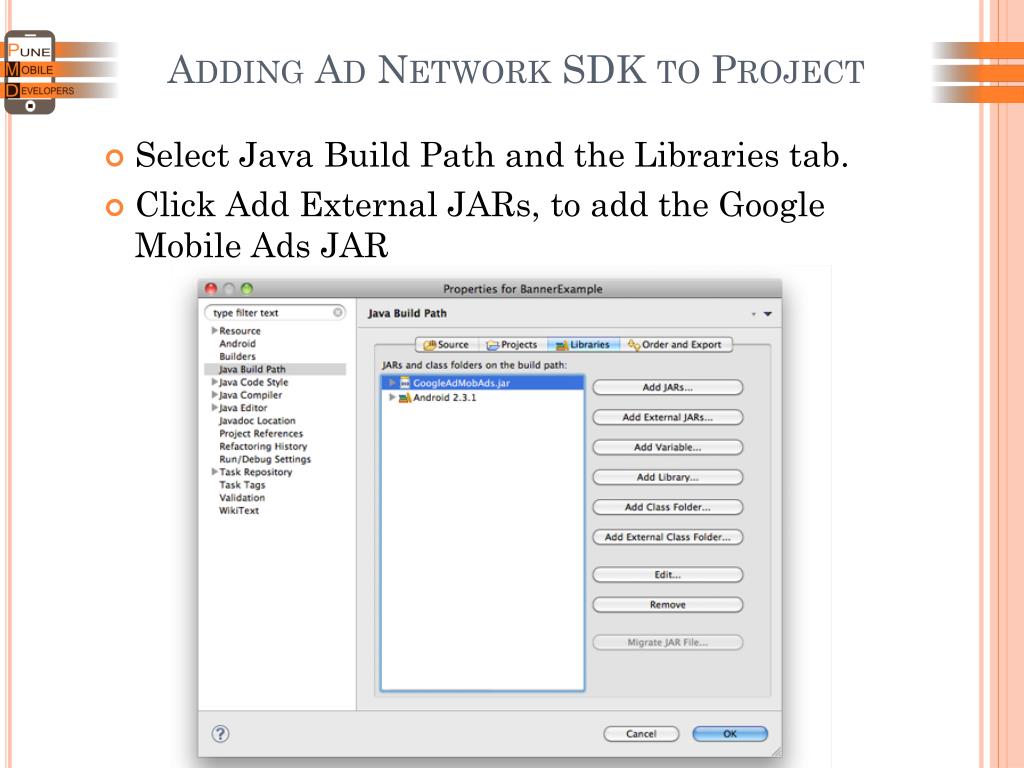Confirm with the OK button

[x=730, y=734]
